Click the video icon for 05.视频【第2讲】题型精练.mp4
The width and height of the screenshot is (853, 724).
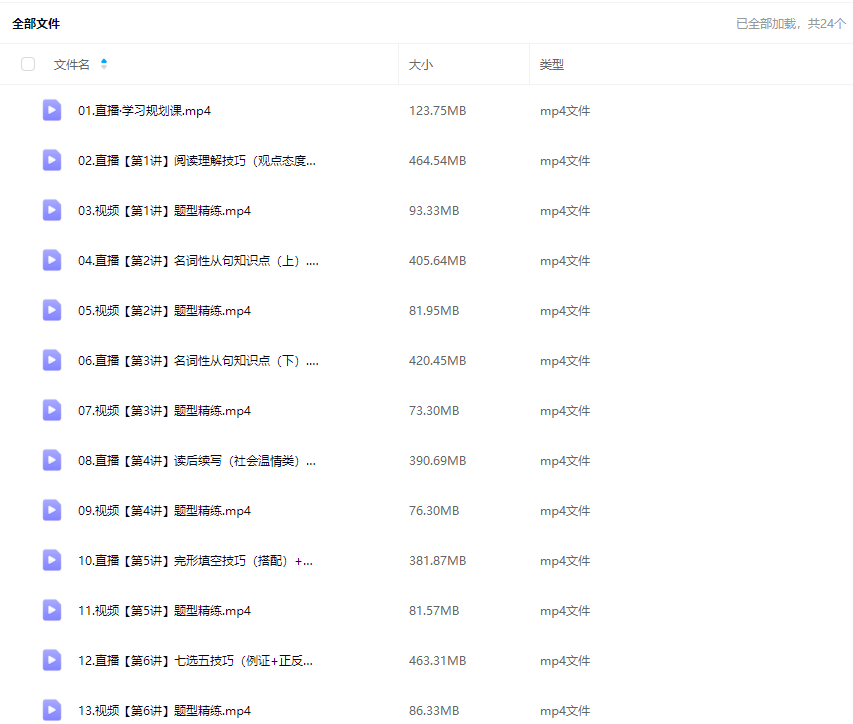point(52,311)
